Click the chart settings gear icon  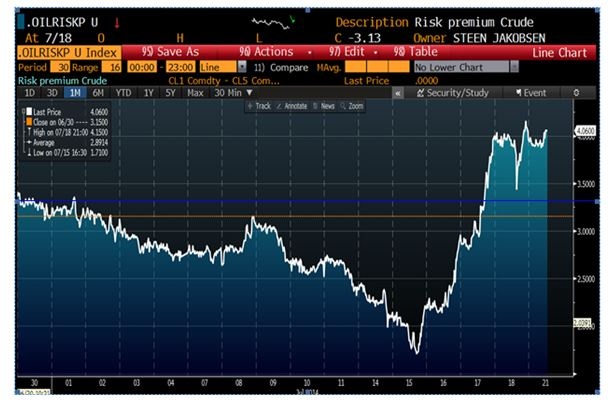pyautogui.click(x=576, y=92)
